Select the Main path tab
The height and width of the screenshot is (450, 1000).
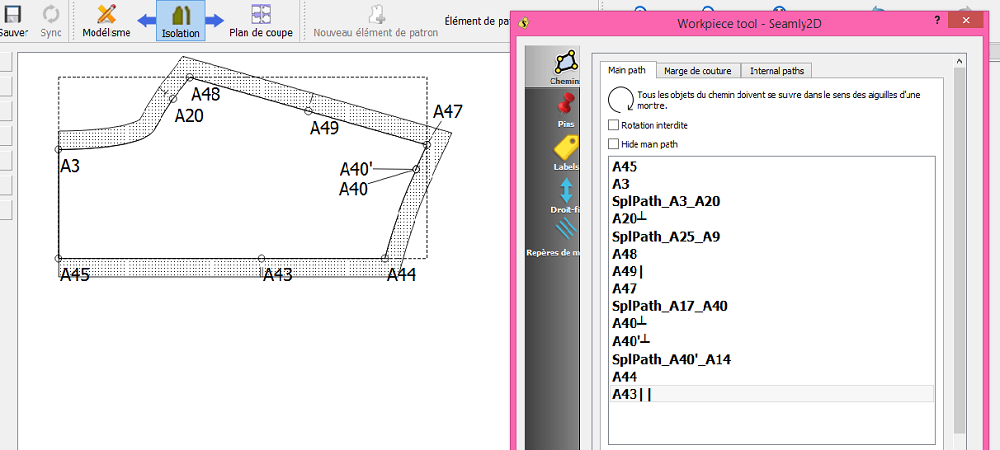point(629,70)
